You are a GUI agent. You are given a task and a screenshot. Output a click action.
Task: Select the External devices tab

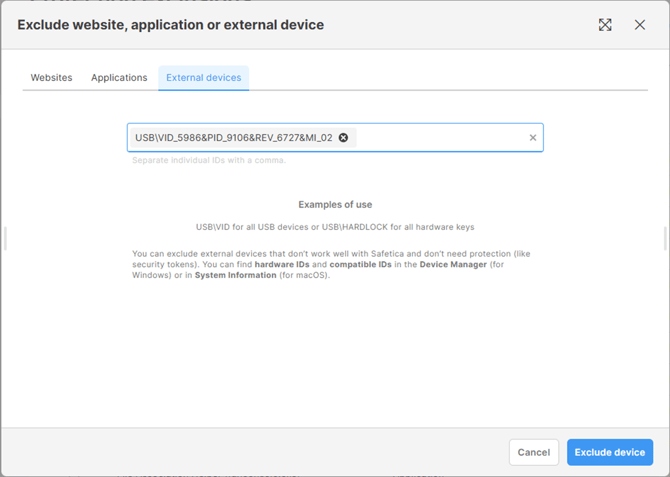point(203,77)
